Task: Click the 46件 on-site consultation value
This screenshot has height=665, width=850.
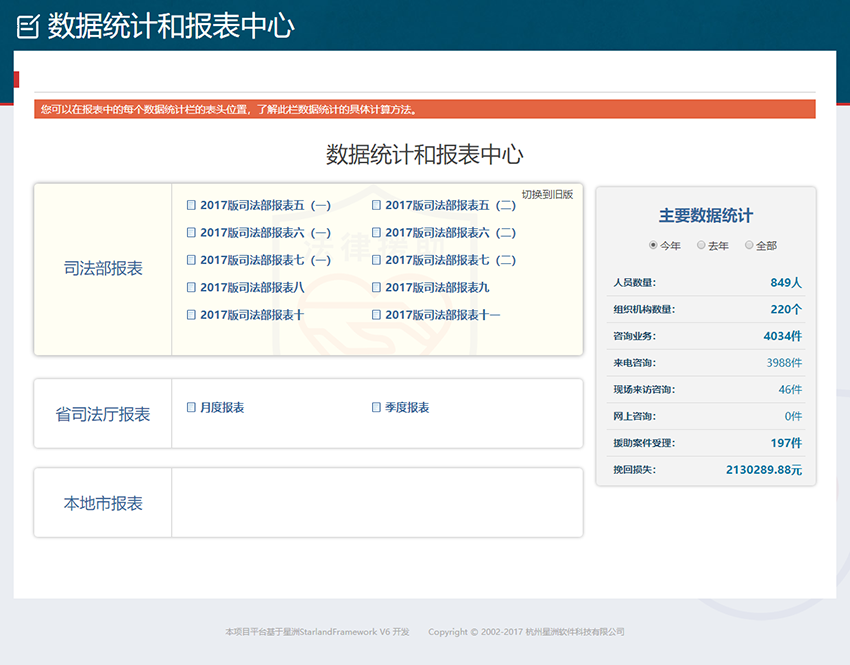Action: (790, 389)
